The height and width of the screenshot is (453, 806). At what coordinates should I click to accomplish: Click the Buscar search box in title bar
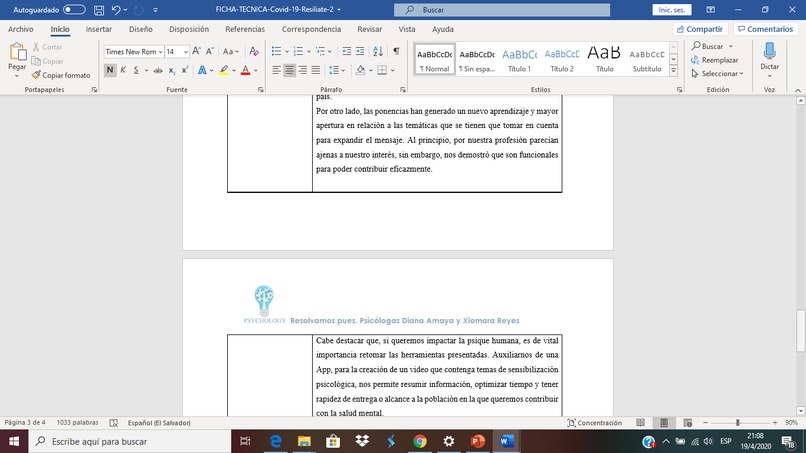pyautogui.click(x=502, y=10)
